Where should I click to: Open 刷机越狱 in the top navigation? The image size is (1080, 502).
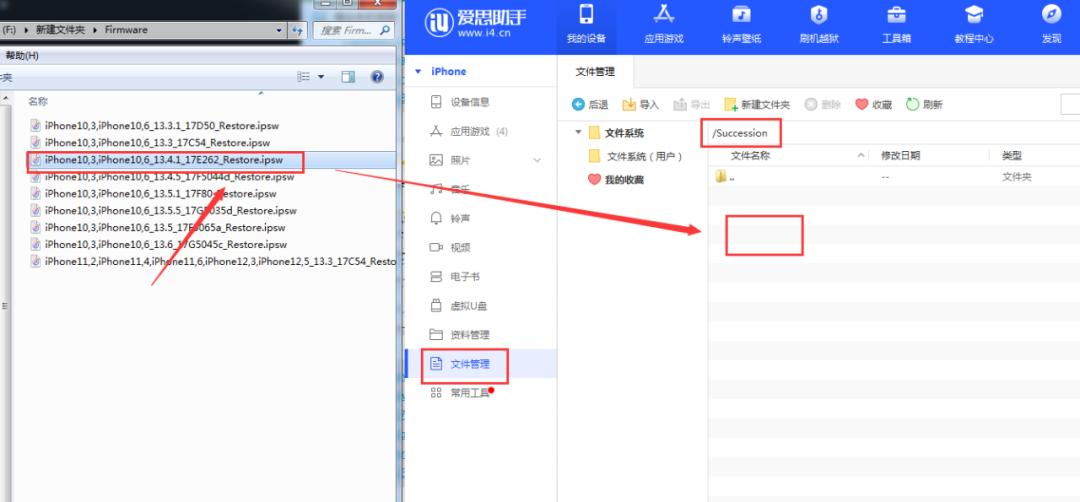pos(819,25)
